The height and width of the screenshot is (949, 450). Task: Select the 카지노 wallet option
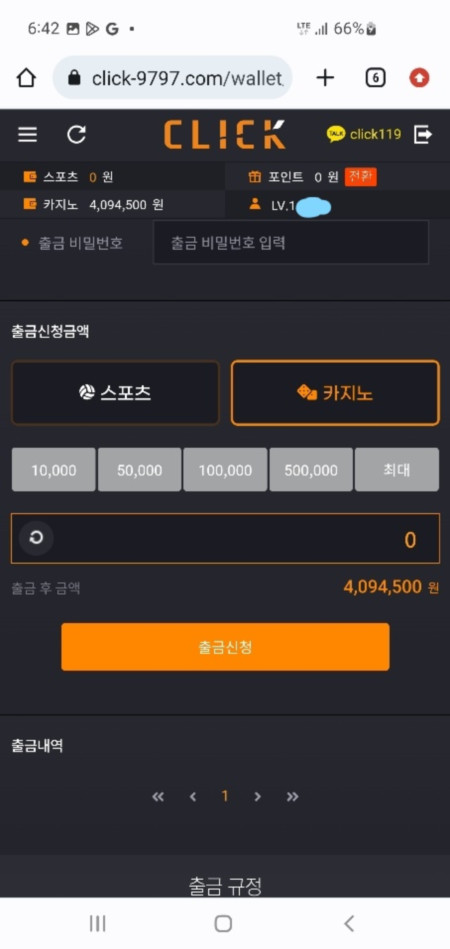(335, 393)
